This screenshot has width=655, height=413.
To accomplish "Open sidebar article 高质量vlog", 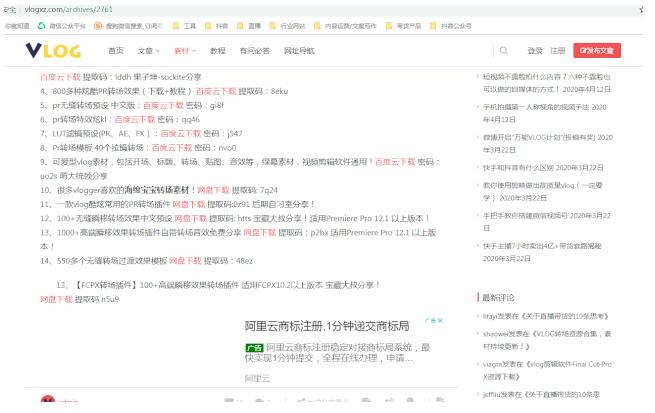I will click(x=543, y=191).
